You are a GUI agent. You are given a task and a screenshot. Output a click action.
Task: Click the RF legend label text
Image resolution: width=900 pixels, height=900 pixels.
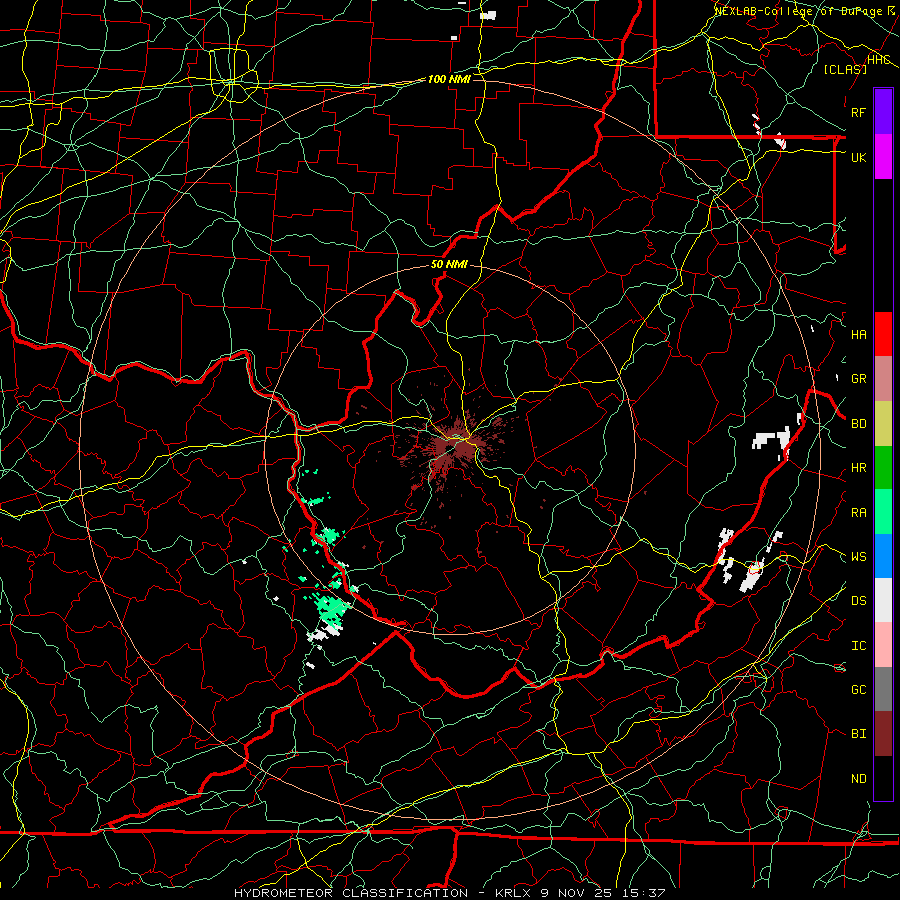pos(859,112)
